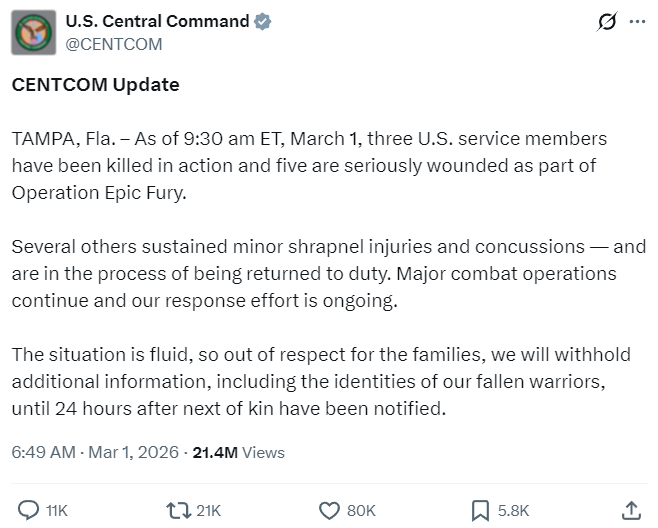Click the blue verified badge
Image resolution: width=658 pixels, height=528 pixels.
(263, 22)
